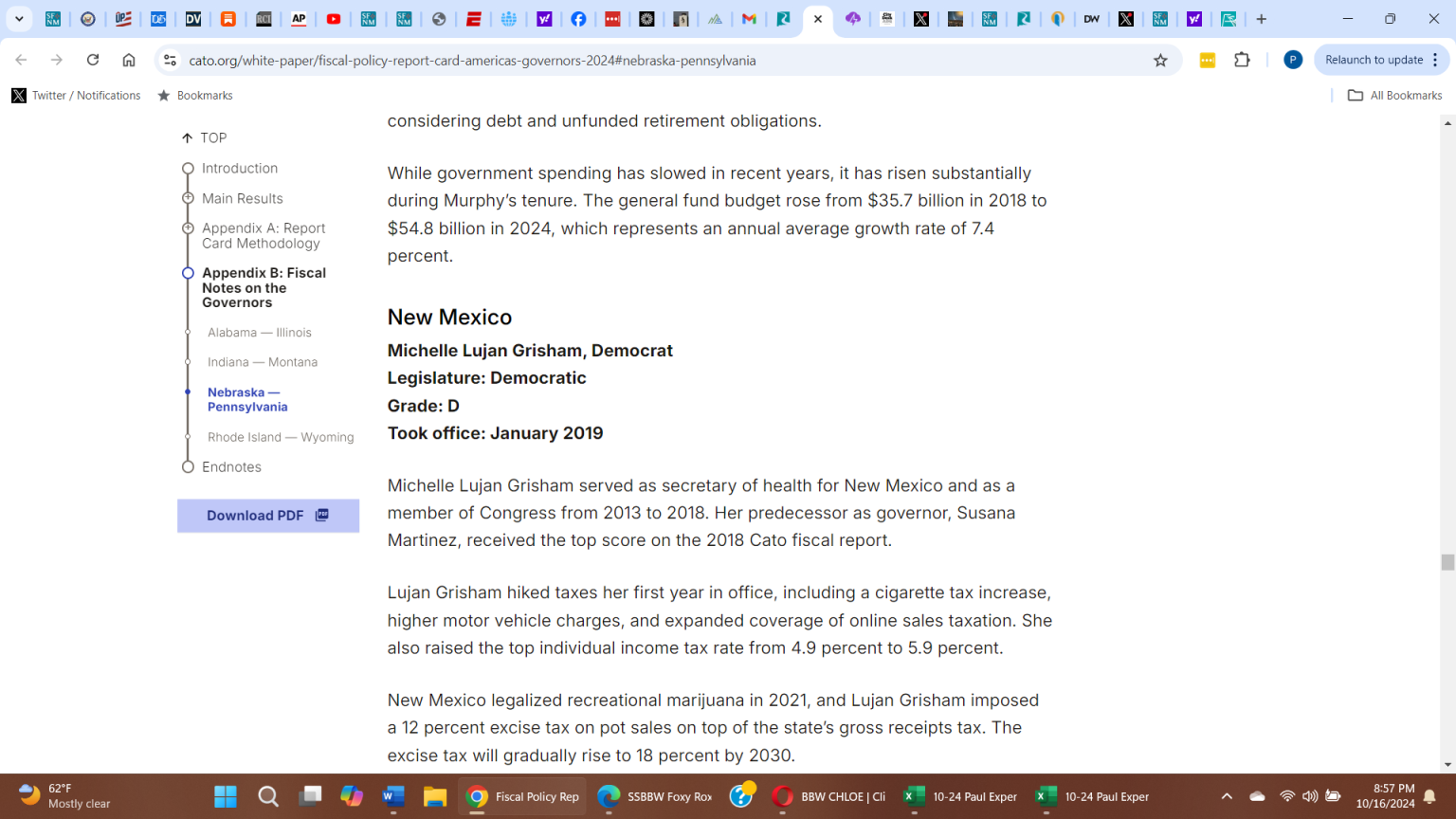Show hidden system tray icons chevron

click(x=1227, y=796)
